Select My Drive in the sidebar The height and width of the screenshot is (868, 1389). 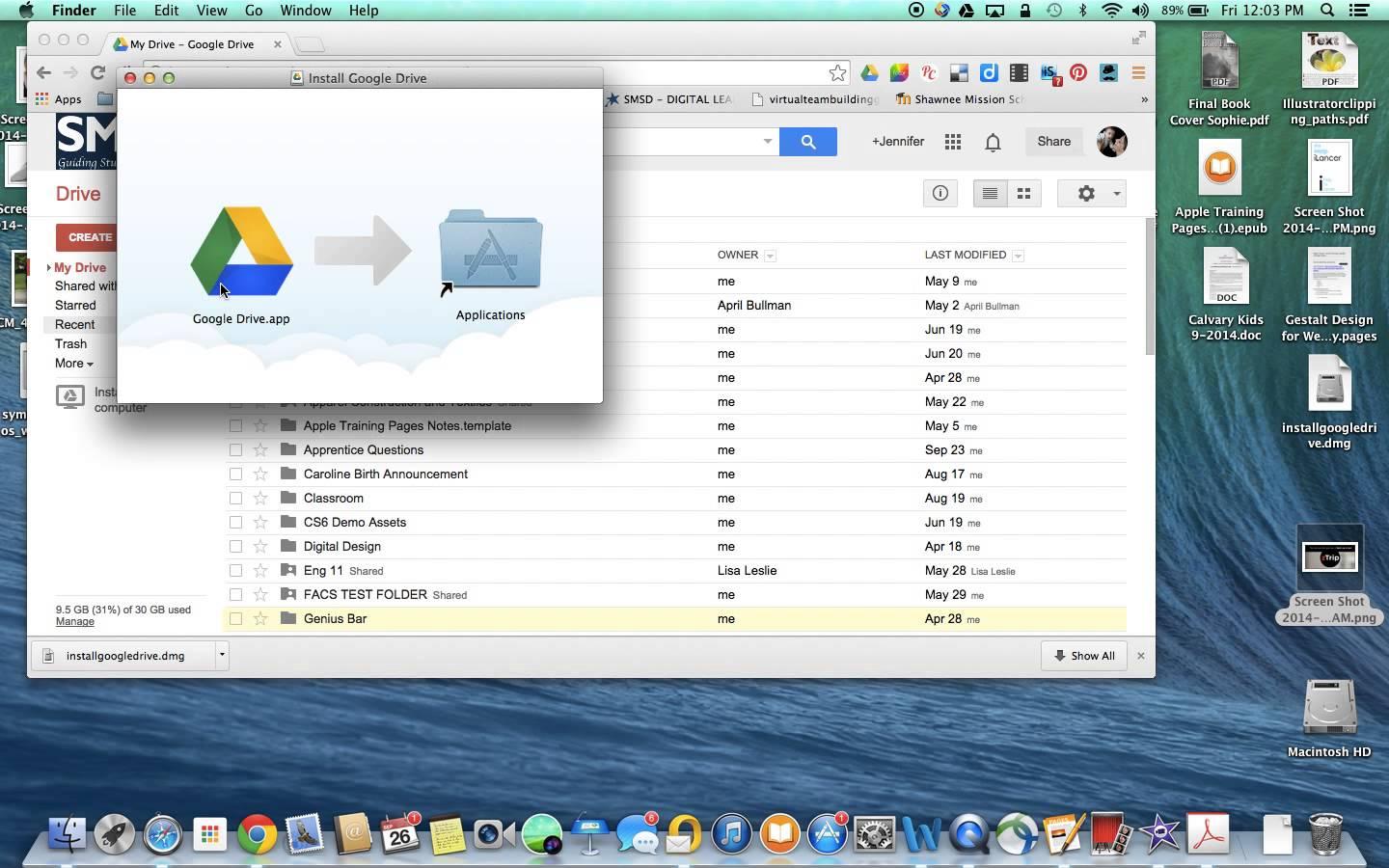point(80,268)
